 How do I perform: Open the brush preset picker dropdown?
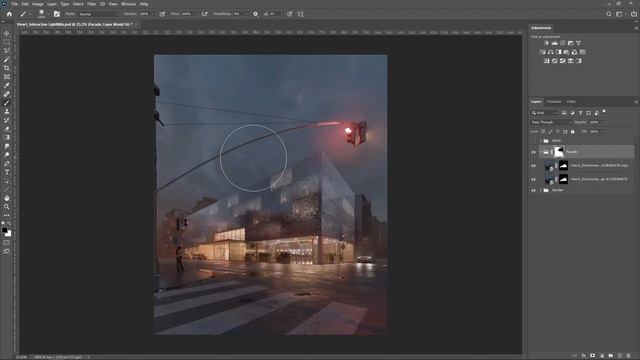pos(48,14)
